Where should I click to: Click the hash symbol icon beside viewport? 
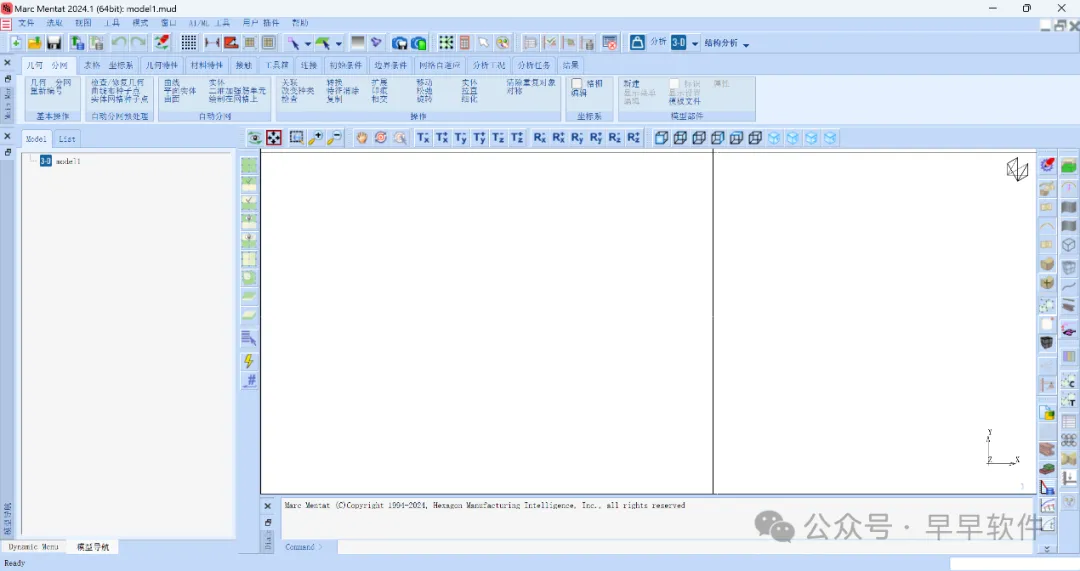point(249,380)
